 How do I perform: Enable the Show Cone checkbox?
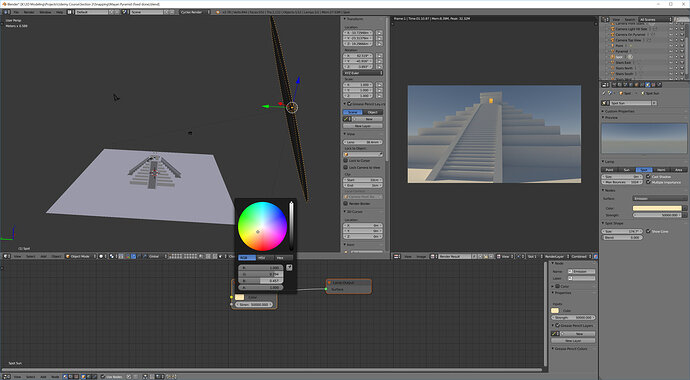[x=648, y=231]
